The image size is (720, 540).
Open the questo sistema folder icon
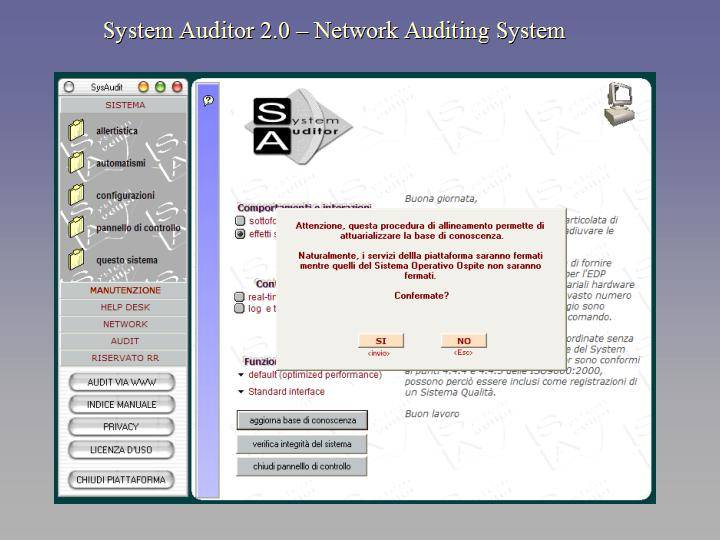point(76,259)
